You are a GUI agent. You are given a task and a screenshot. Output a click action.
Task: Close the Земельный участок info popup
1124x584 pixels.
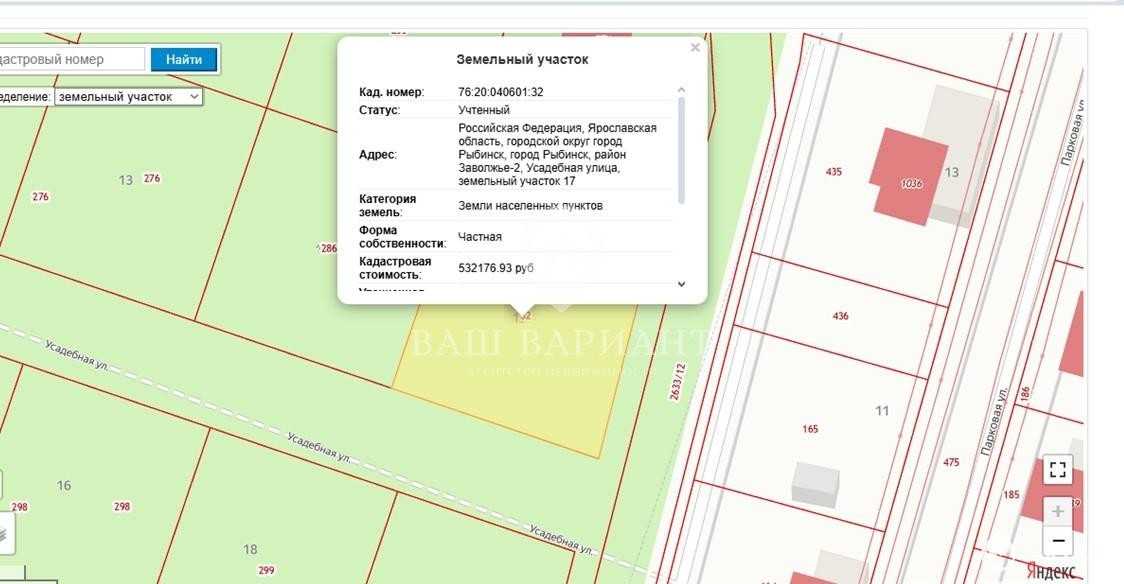(695, 47)
